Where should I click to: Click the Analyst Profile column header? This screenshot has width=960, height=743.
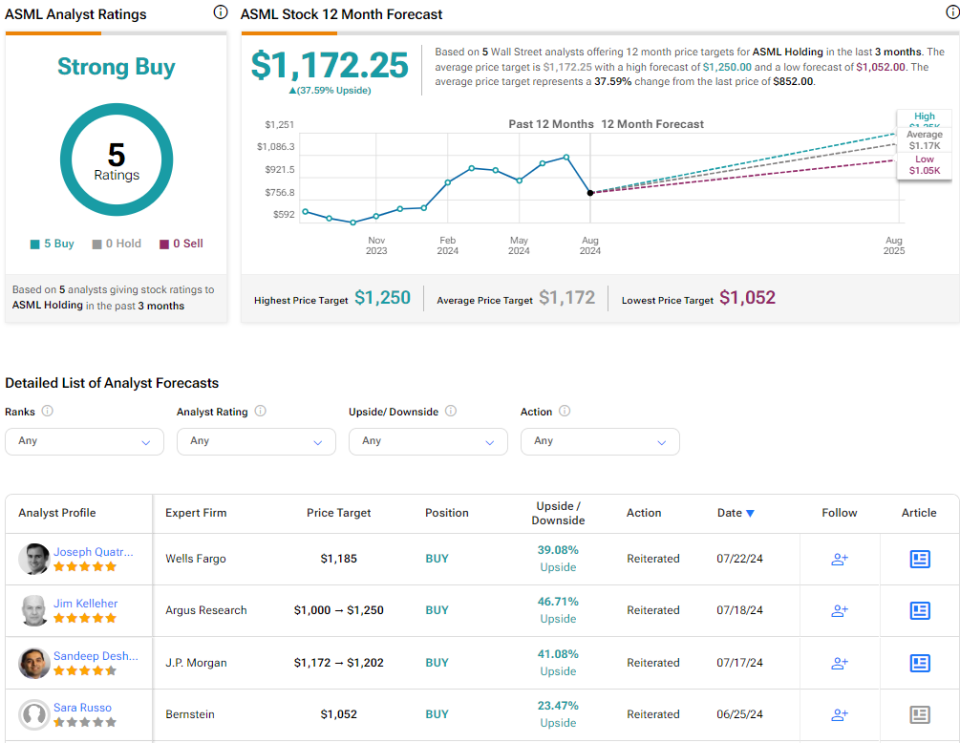click(x=57, y=513)
